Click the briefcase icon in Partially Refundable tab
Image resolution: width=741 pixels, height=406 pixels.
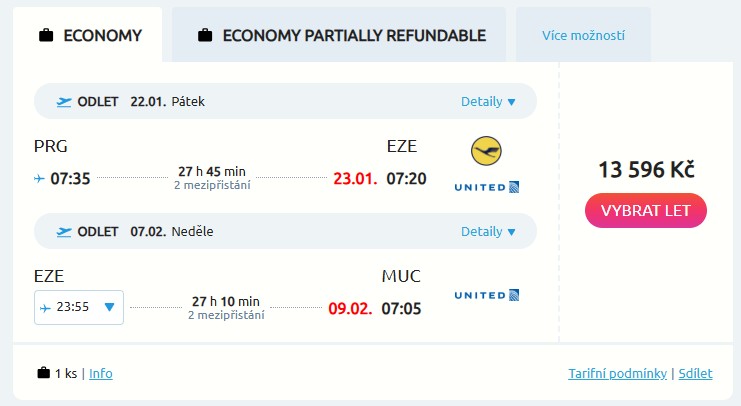[x=205, y=36]
